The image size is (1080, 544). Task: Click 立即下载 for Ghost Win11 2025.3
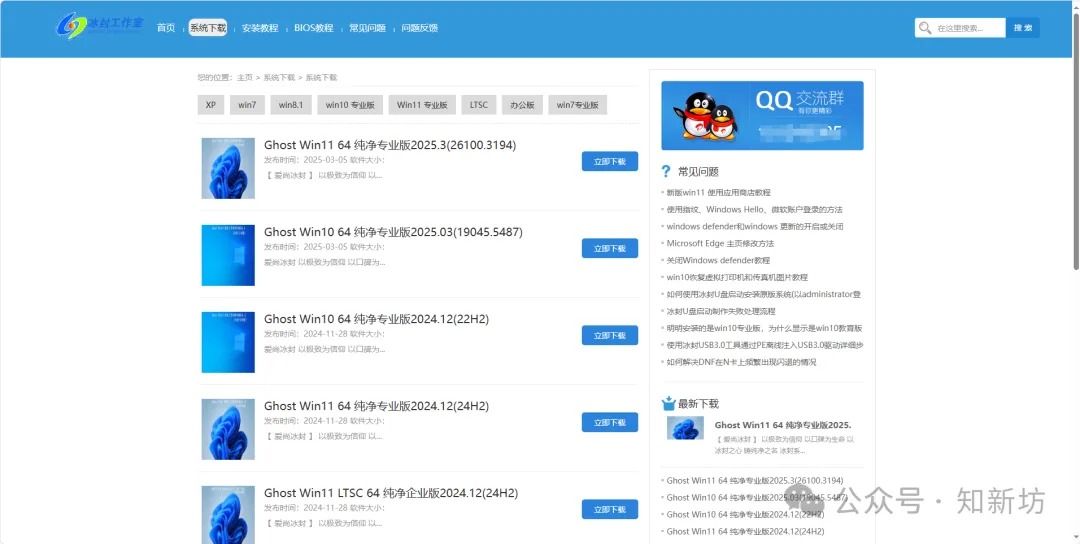(609, 162)
